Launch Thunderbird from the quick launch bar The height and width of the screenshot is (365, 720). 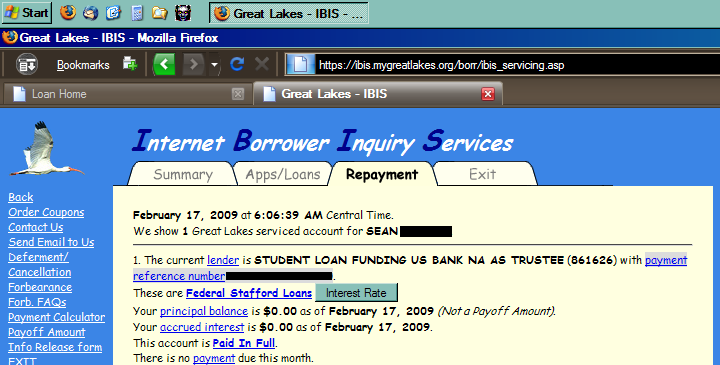[90, 13]
